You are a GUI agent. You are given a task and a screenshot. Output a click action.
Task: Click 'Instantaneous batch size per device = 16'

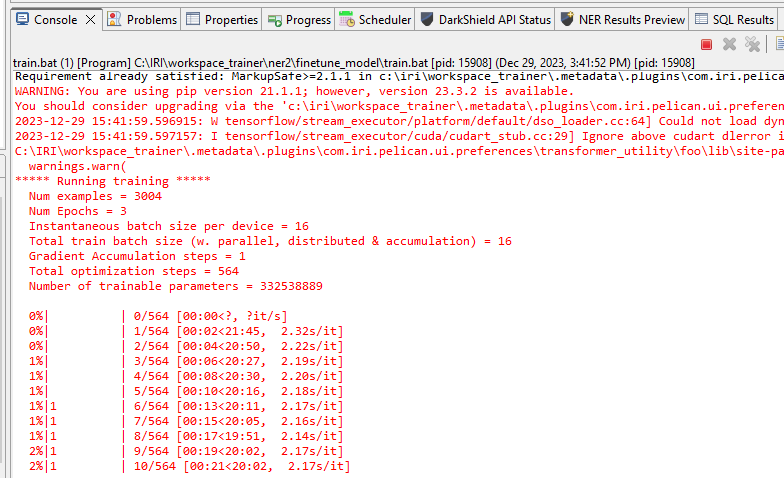[x=168, y=226]
